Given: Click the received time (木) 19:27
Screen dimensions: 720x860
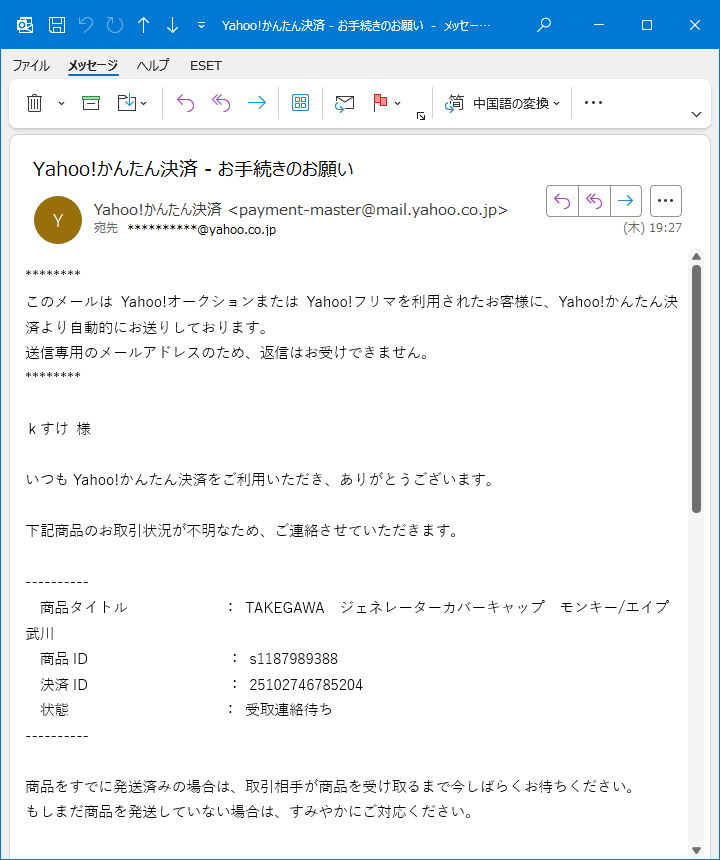Looking at the screenshot, I should click(652, 228).
